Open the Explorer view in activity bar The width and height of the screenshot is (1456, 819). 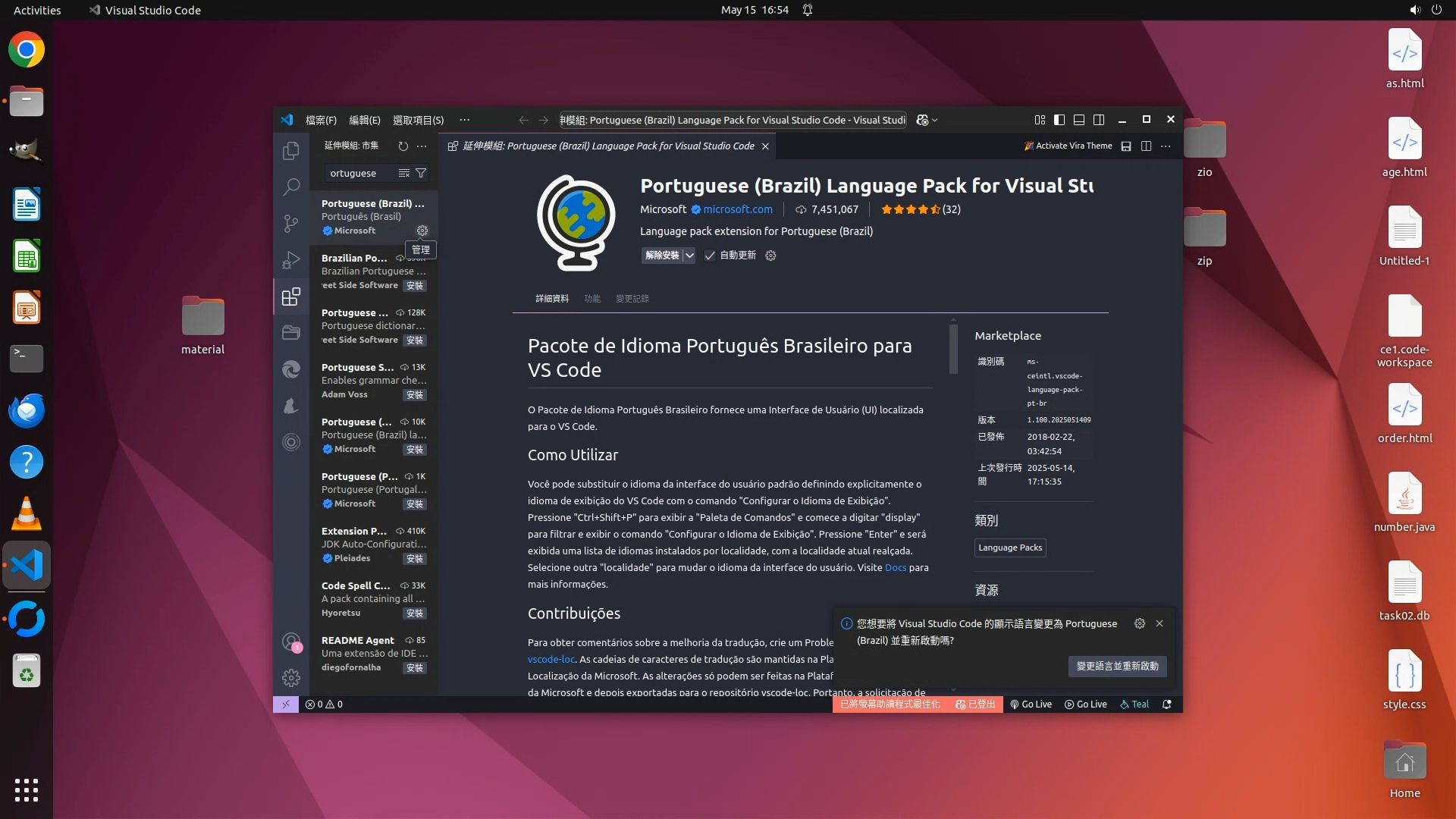[291, 151]
